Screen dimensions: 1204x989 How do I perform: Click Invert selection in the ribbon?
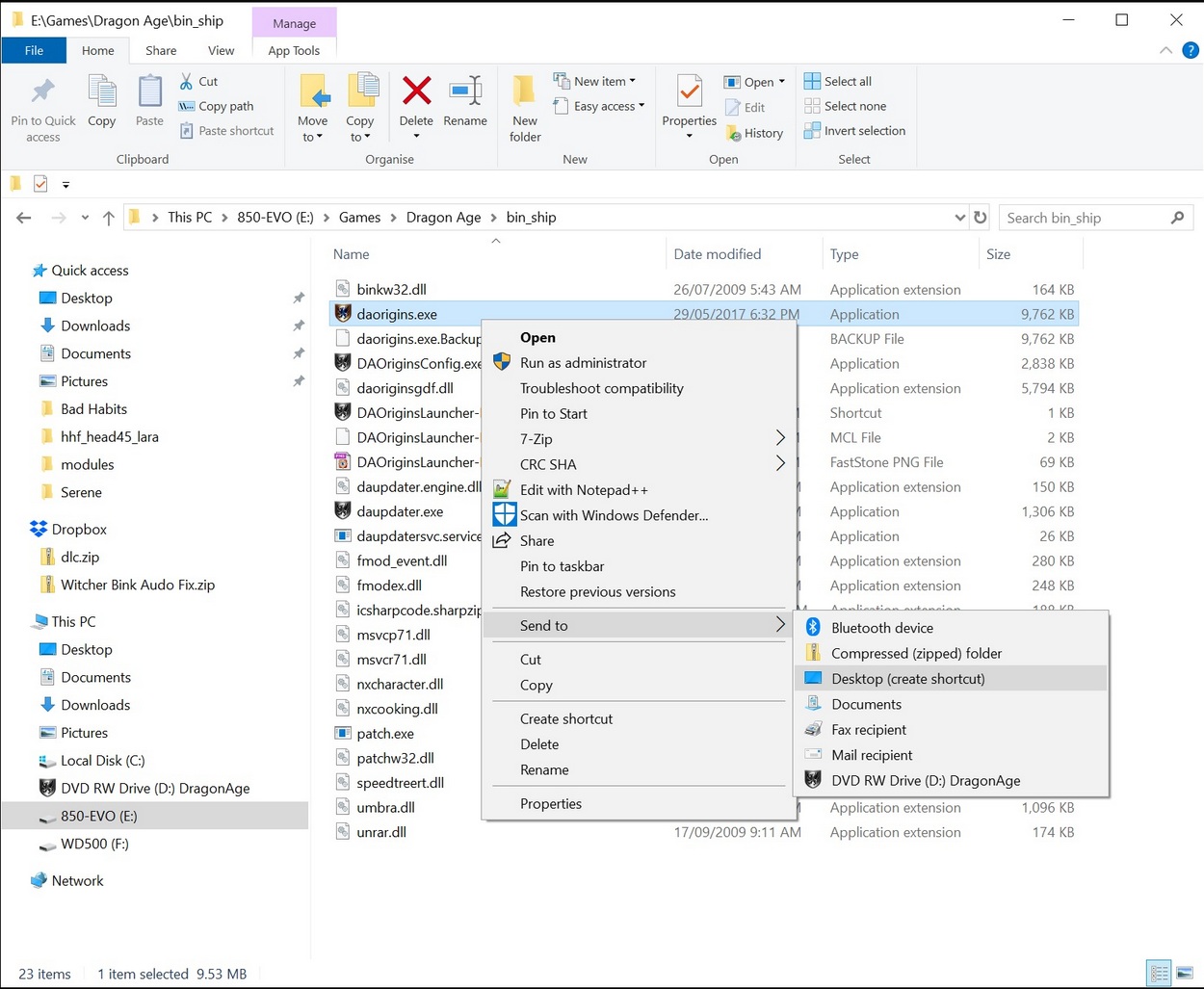(855, 131)
